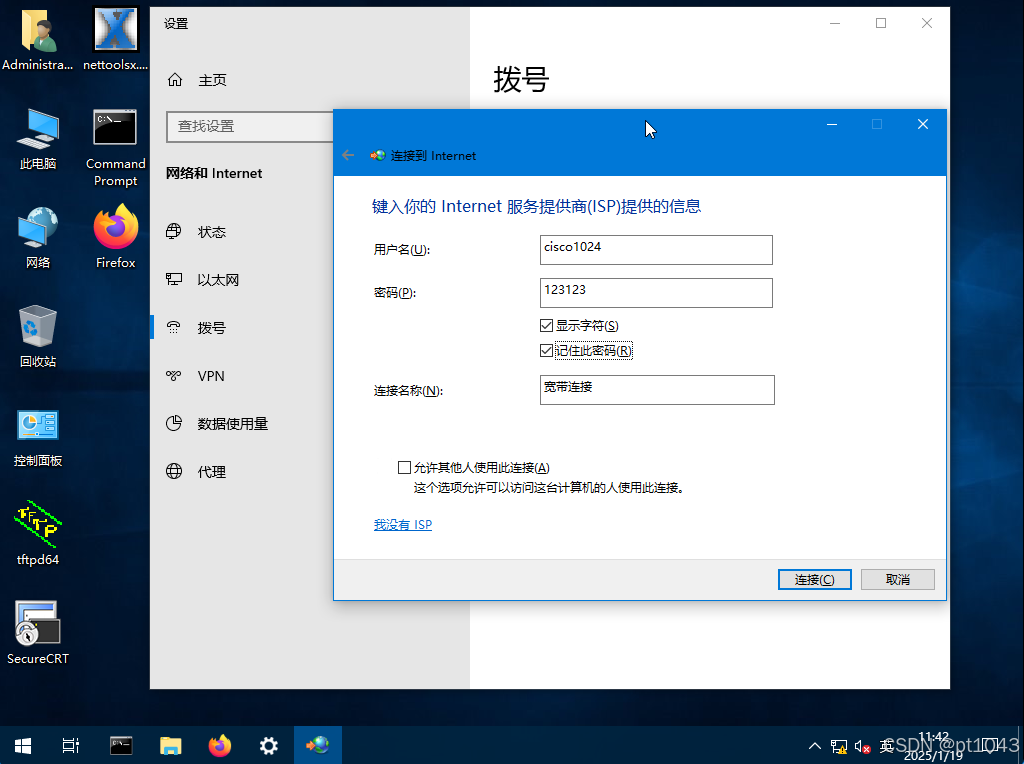The height and width of the screenshot is (764, 1024).
Task: Show hidden tray icons chevron
Action: pos(814,746)
